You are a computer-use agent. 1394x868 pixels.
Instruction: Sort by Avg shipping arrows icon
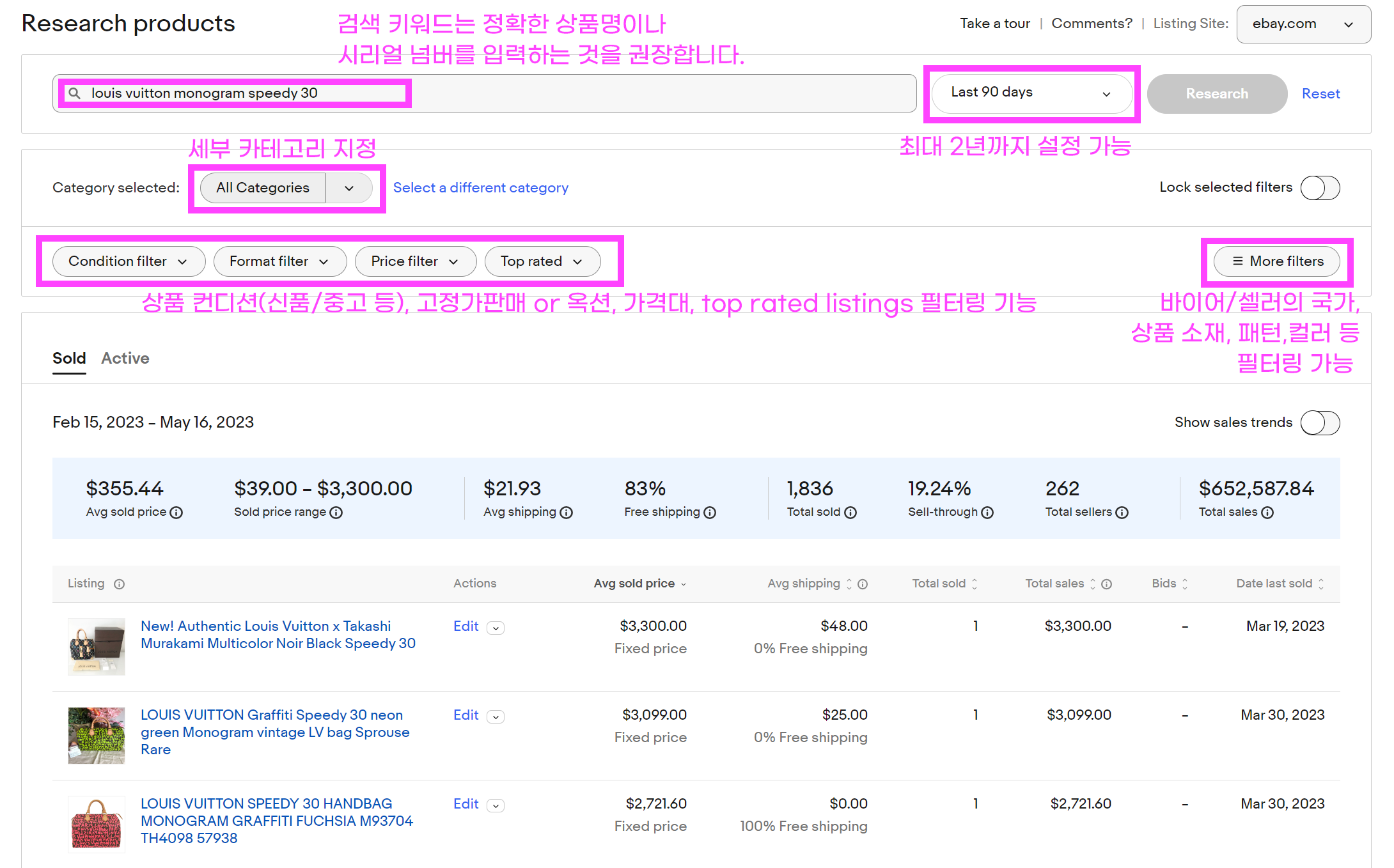[x=849, y=584]
